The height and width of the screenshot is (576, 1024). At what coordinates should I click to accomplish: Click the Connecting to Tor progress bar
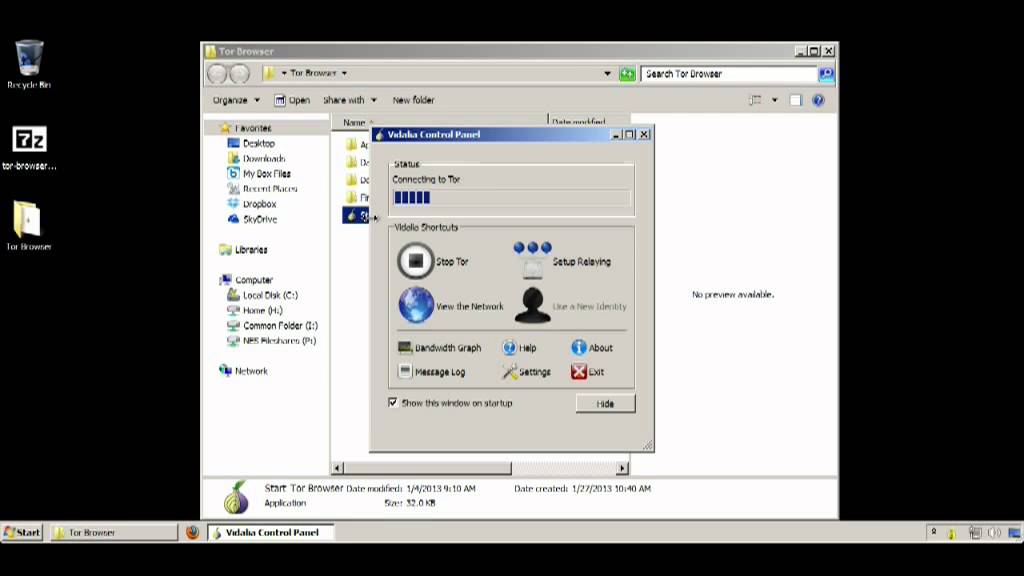click(x=511, y=197)
